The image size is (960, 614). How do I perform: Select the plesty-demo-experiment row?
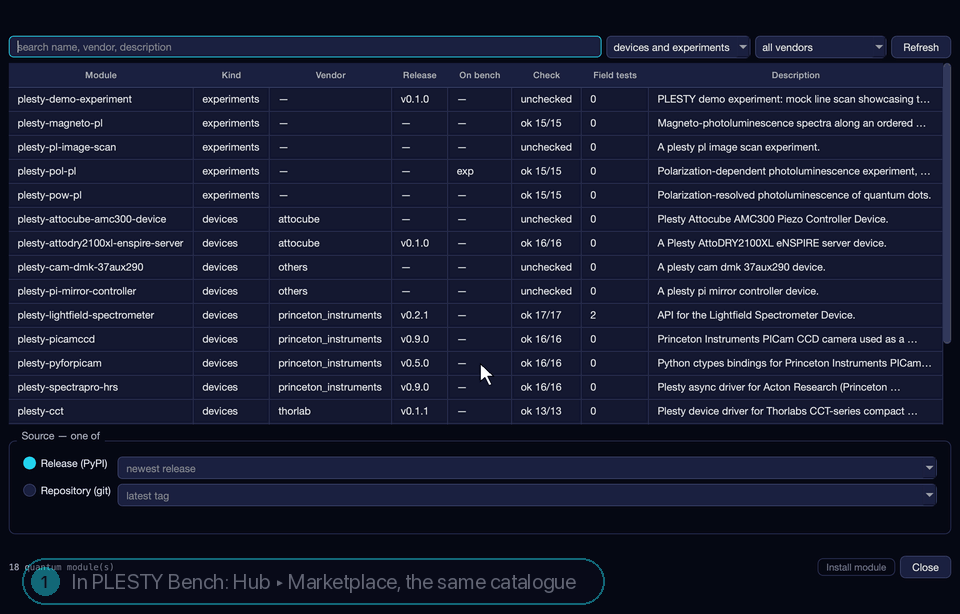pos(476,99)
